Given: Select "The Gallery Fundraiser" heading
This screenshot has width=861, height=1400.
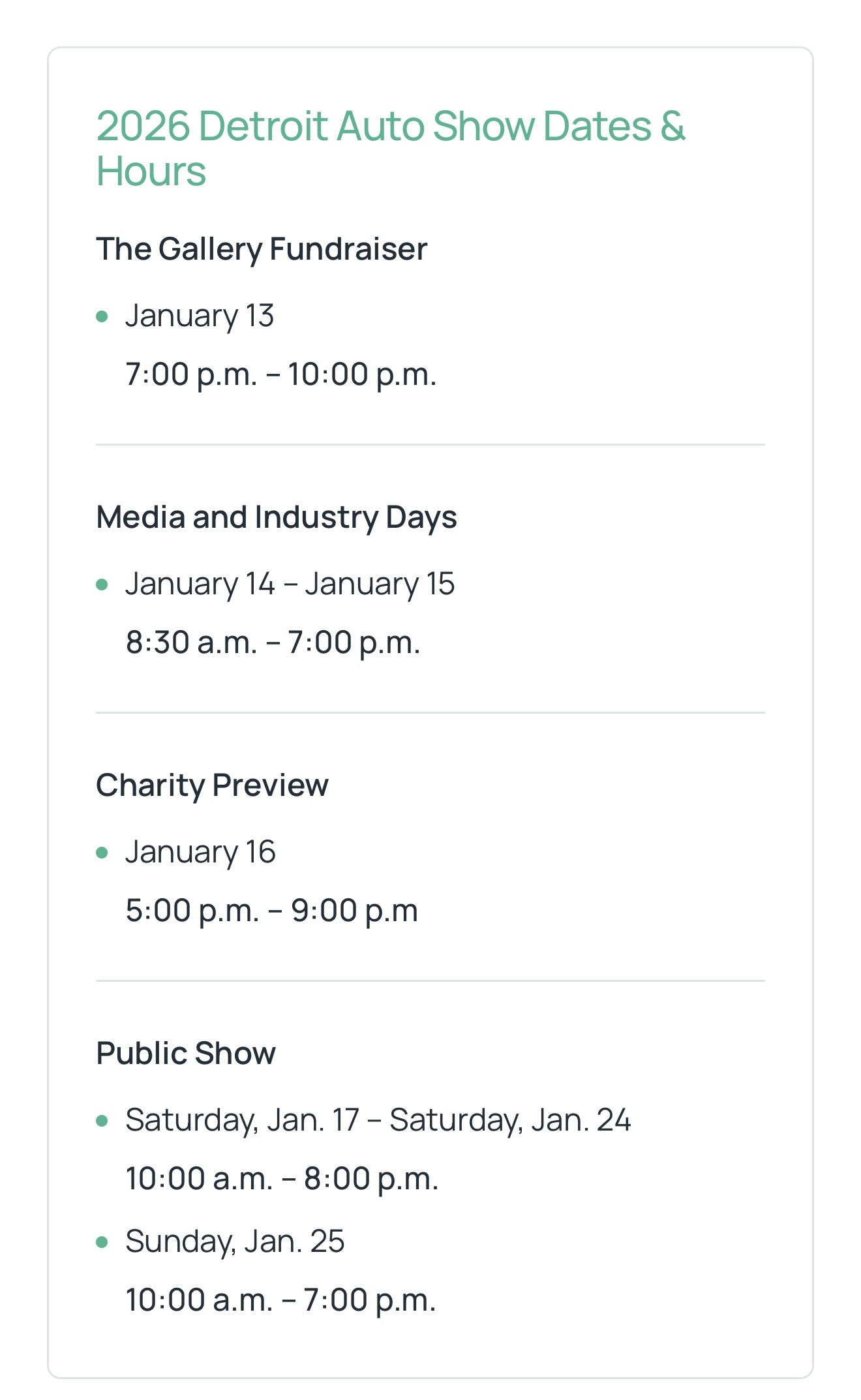Looking at the screenshot, I should 262,249.
